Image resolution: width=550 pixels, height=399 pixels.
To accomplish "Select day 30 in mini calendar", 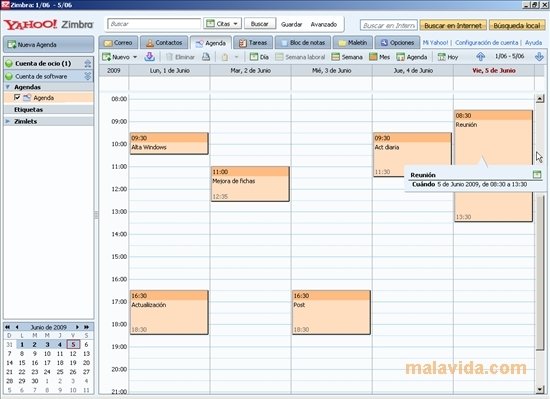I will coord(34,381).
